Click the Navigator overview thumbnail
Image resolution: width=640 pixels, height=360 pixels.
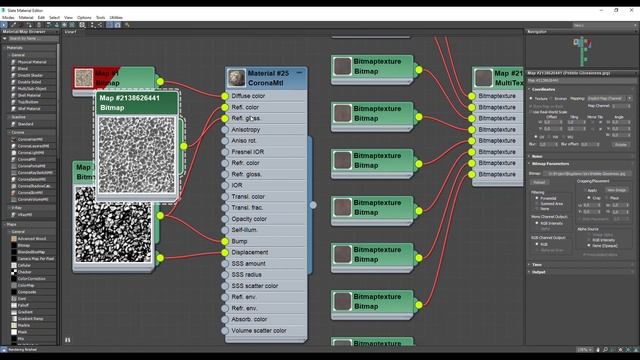(582, 51)
